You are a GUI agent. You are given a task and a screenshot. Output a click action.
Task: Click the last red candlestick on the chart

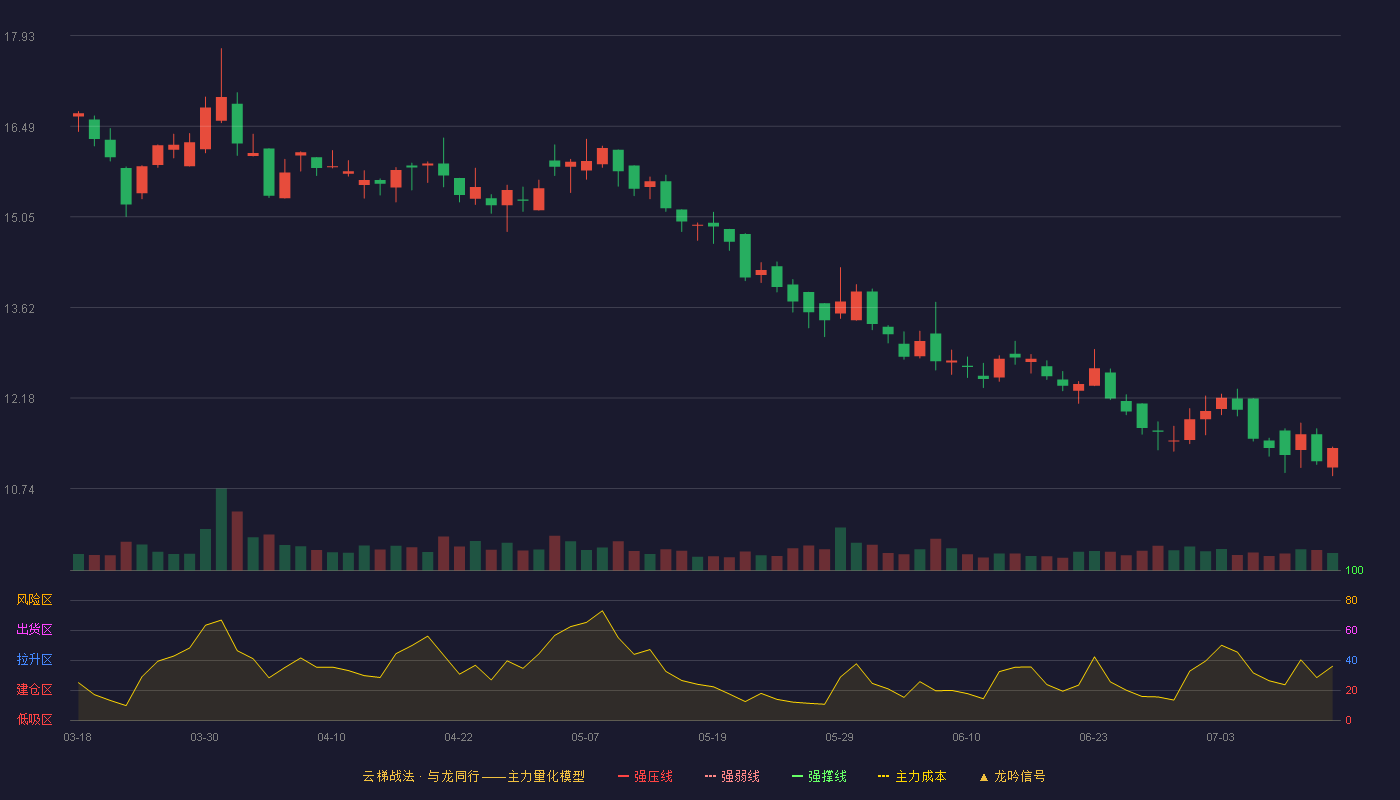(x=1332, y=458)
